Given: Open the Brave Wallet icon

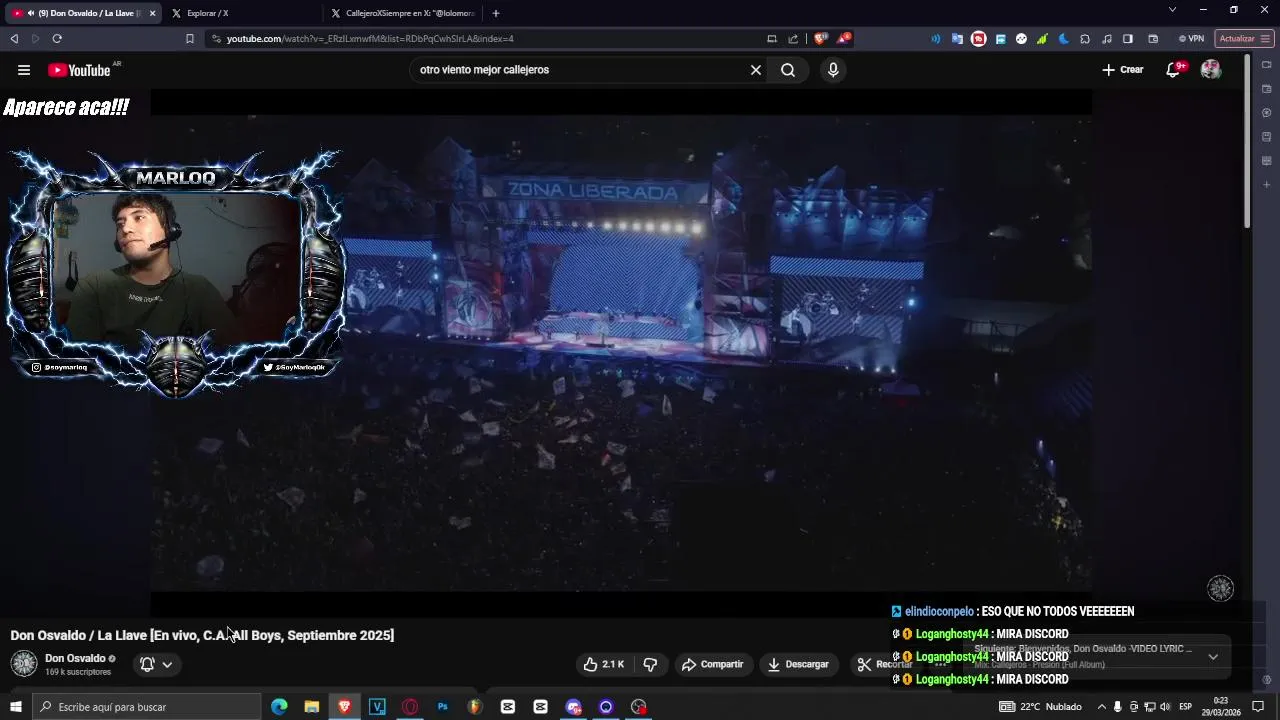Looking at the screenshot, I should tap(1153, 39).
